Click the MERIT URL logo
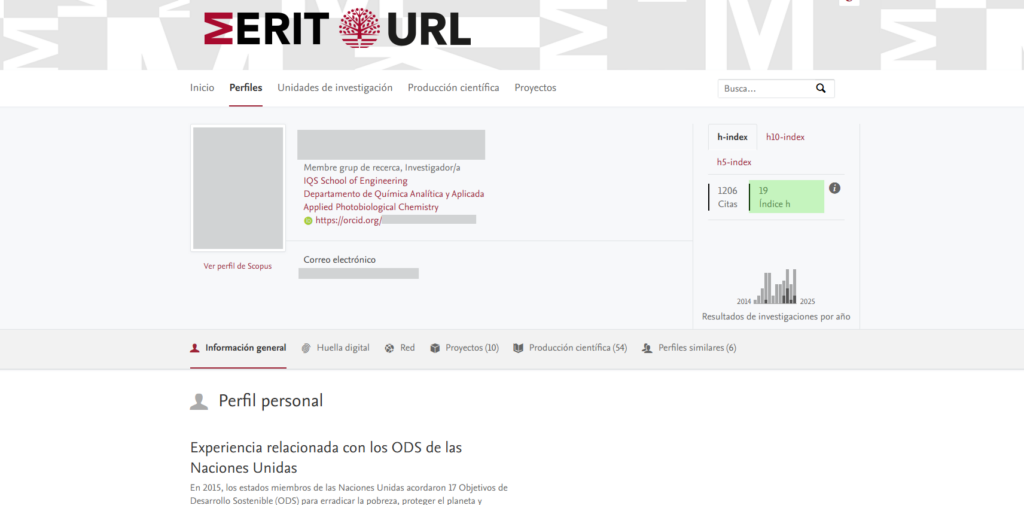 click(x=337, y=30)
